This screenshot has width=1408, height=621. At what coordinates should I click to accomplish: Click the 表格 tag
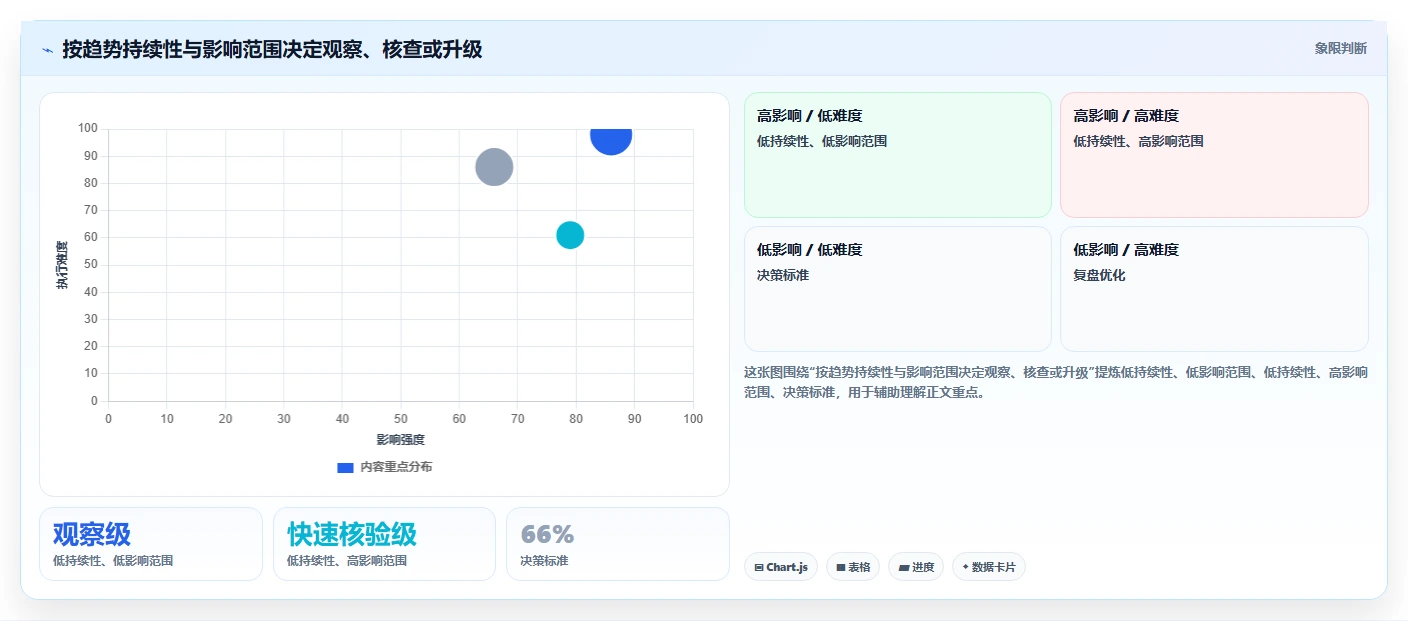coord(853,567)
